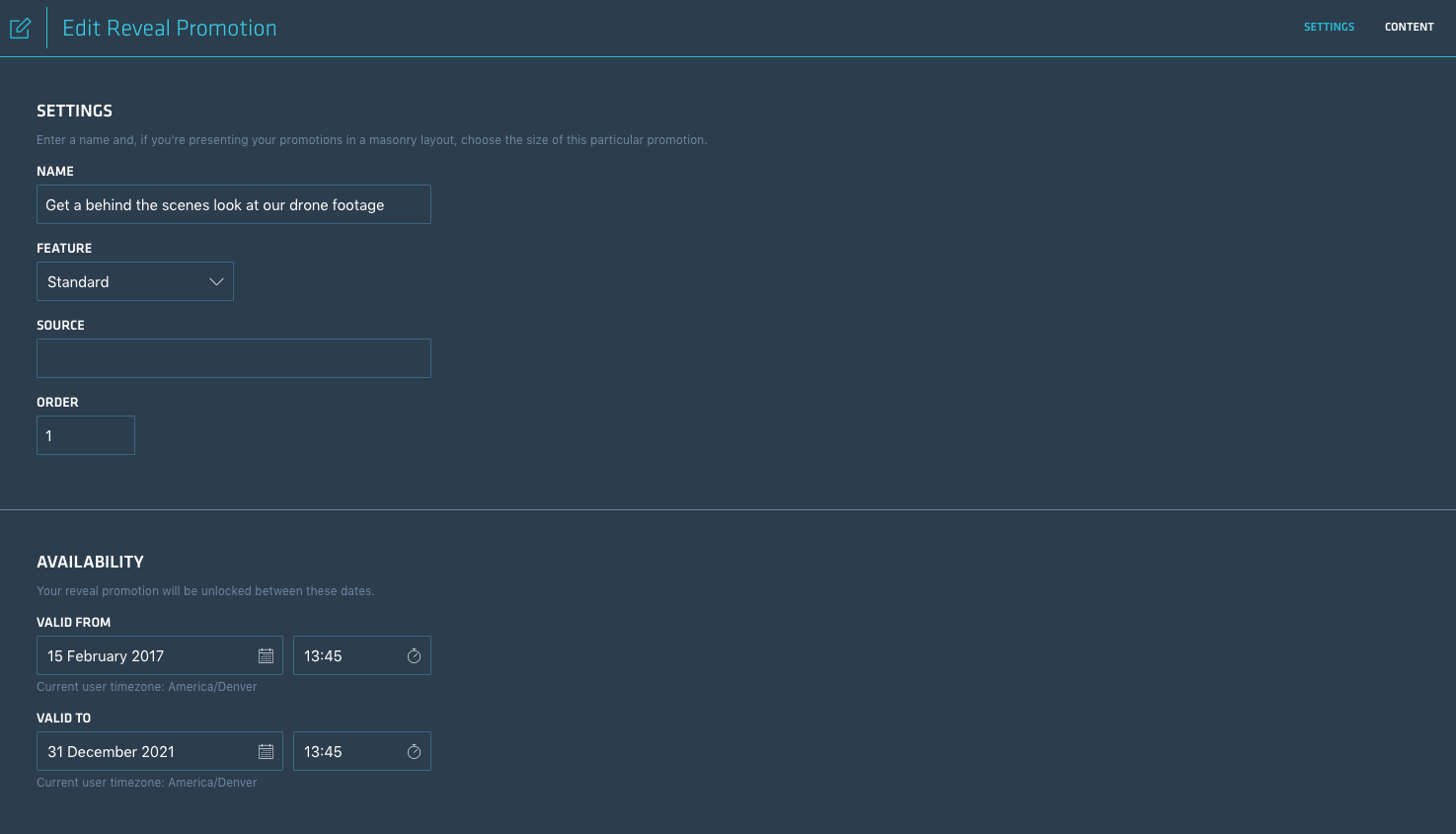The image size is (1456, 834).
Task: Switch to the CONTENT tab
Action: [x=1409, y=27]
